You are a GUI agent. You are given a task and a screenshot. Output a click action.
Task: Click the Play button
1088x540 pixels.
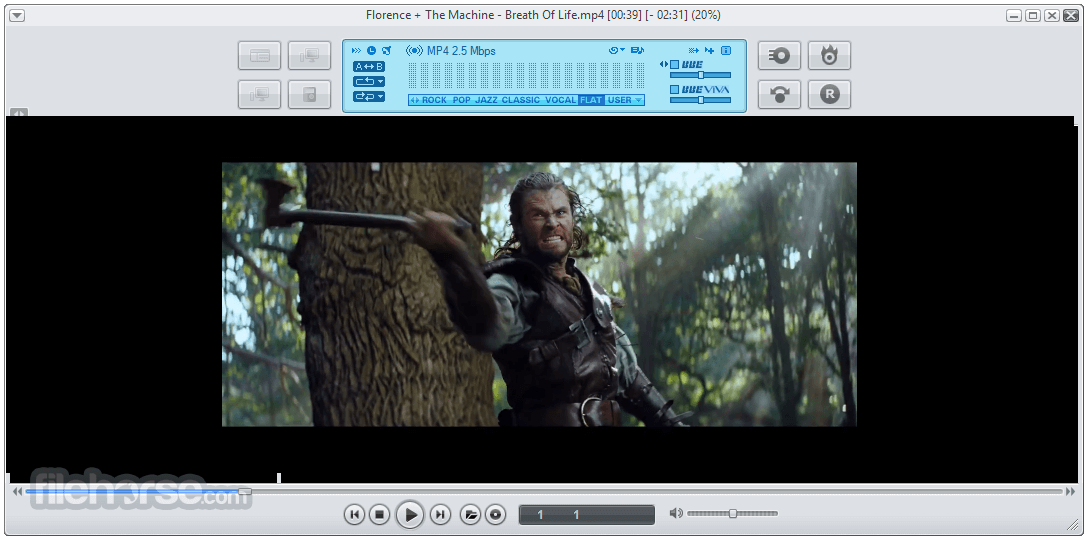(x=410, y=515)
